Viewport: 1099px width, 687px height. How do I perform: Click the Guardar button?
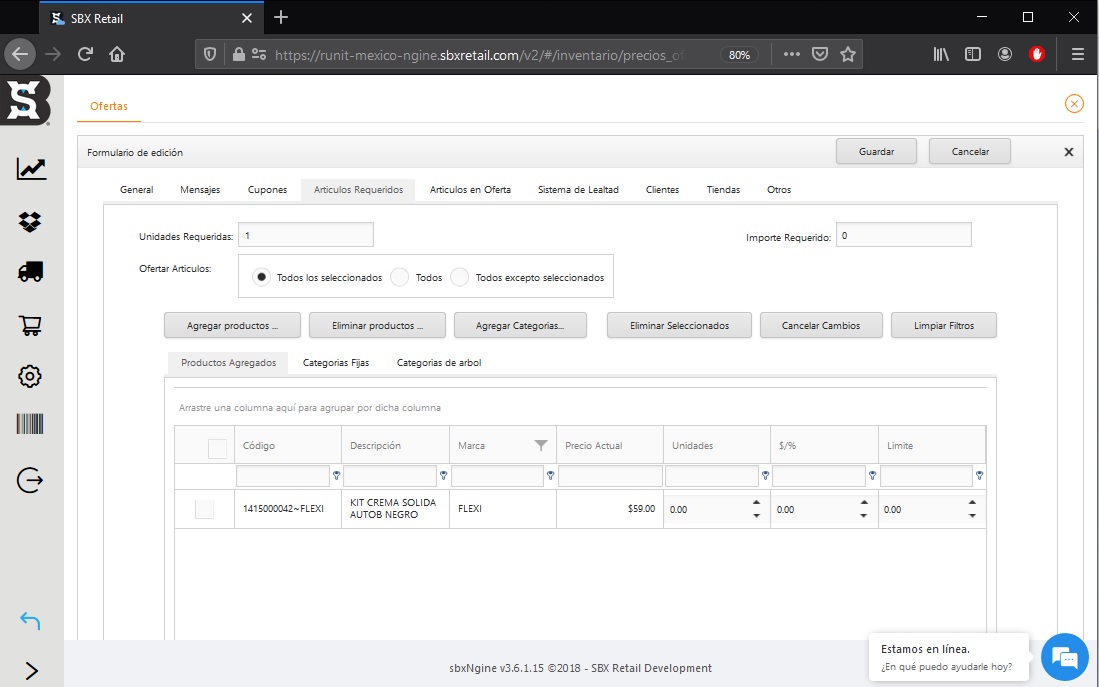876,151
